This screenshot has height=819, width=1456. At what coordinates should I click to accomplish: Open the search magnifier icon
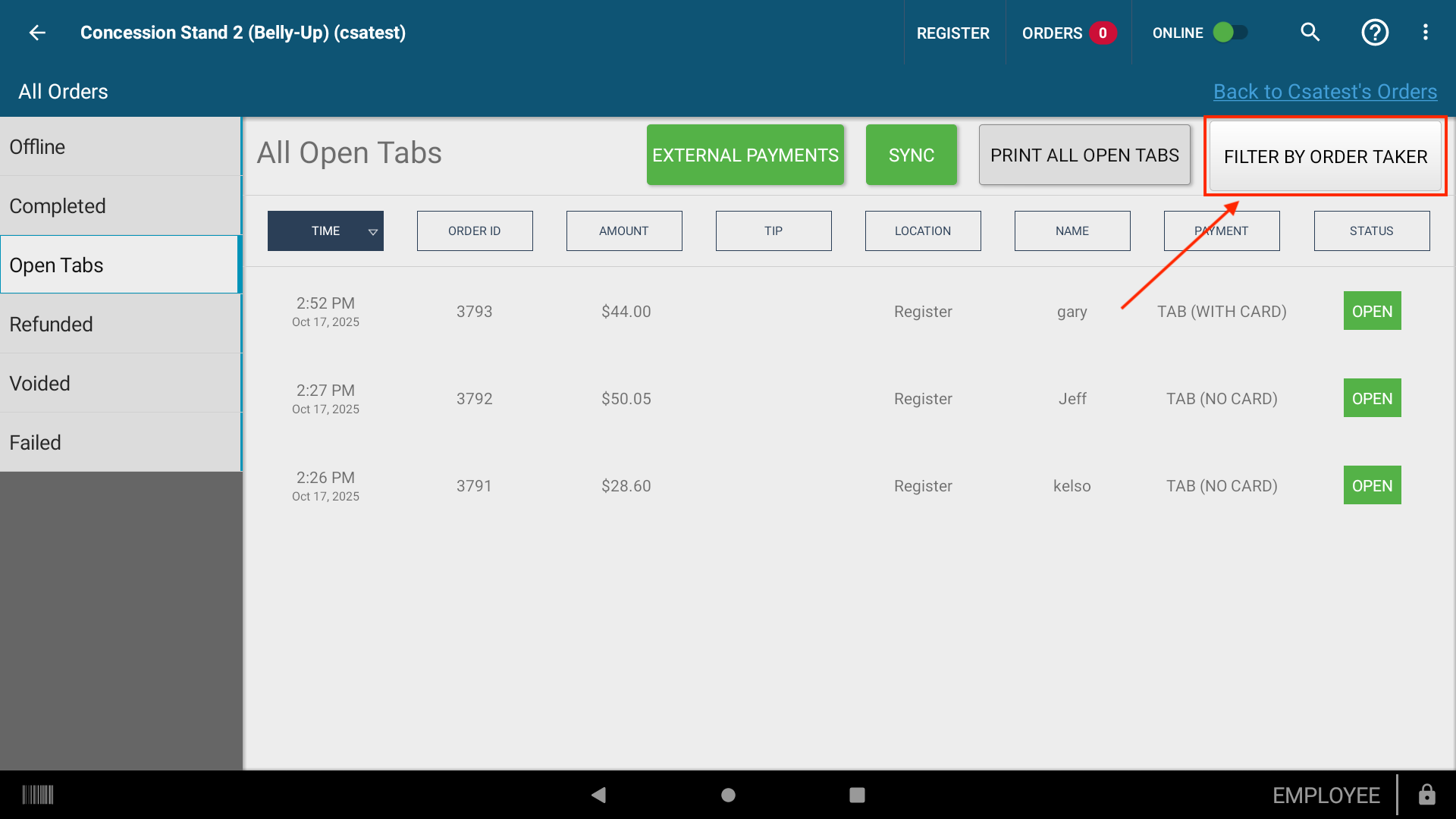1310,33
